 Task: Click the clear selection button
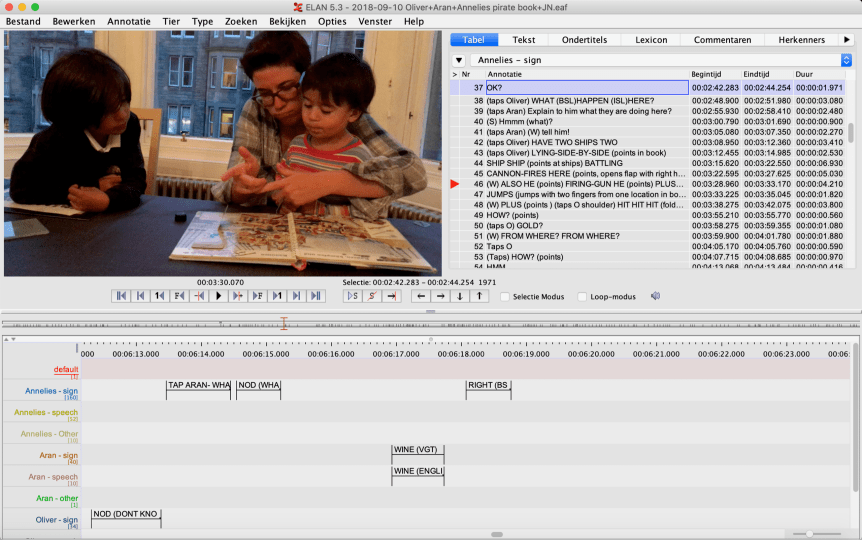[x=371, y=296]
